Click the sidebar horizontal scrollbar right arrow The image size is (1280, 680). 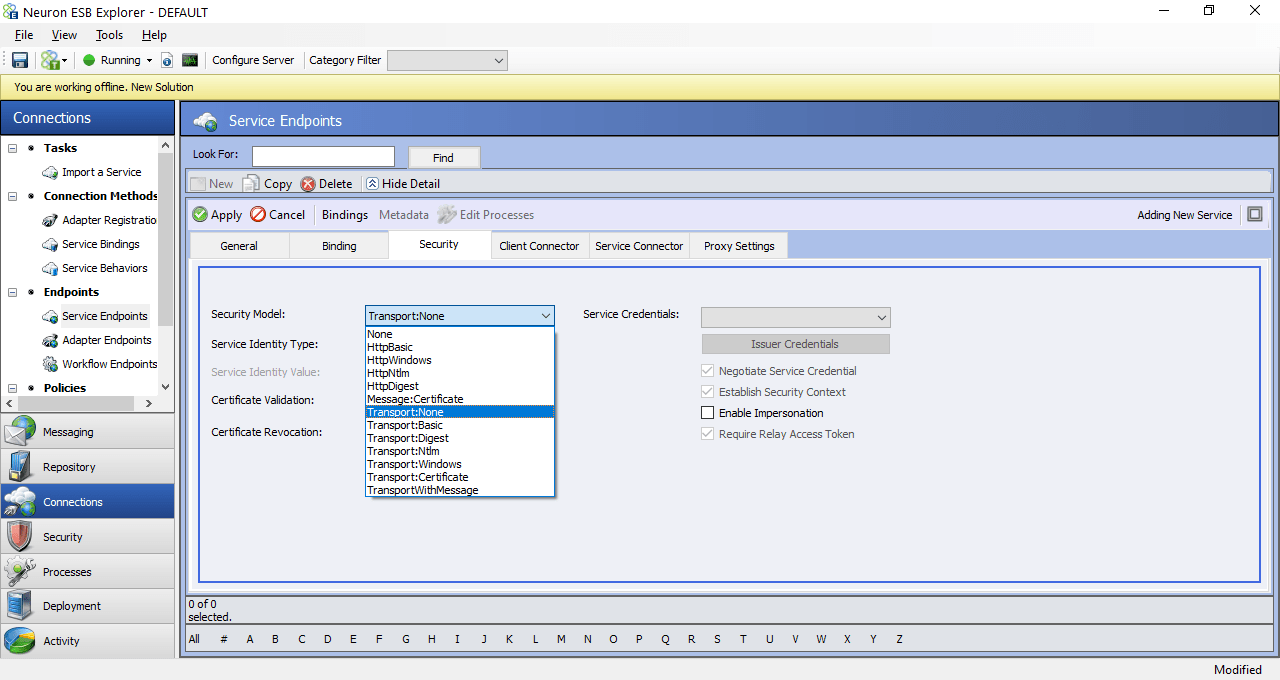click(149, 403)
